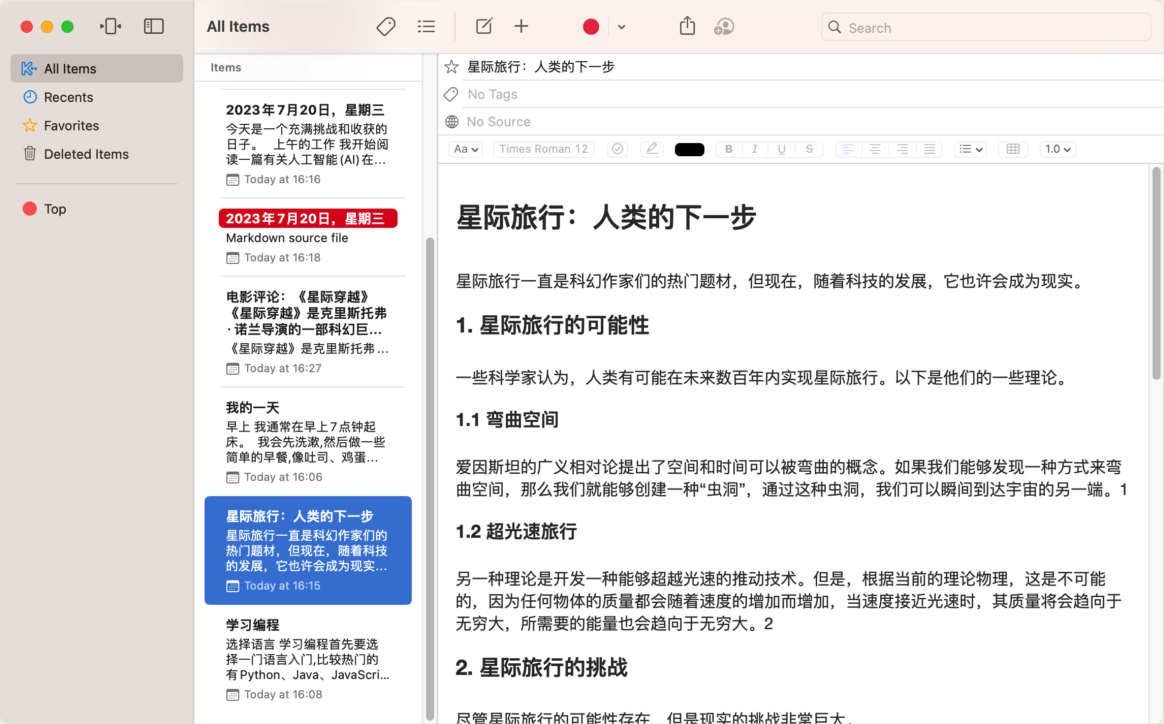The width and height of the screenshot is (1164, 724).
Task: Select All Items in the sidebar
Action: (97, 68)
